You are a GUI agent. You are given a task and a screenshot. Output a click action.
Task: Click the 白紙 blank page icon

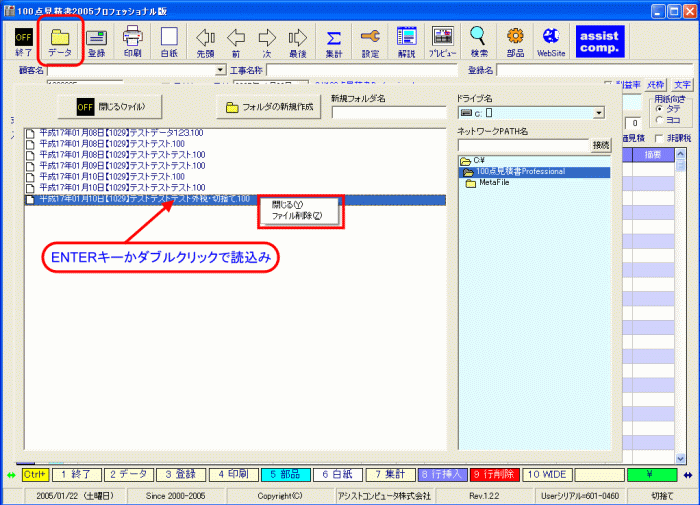point(169,42)
